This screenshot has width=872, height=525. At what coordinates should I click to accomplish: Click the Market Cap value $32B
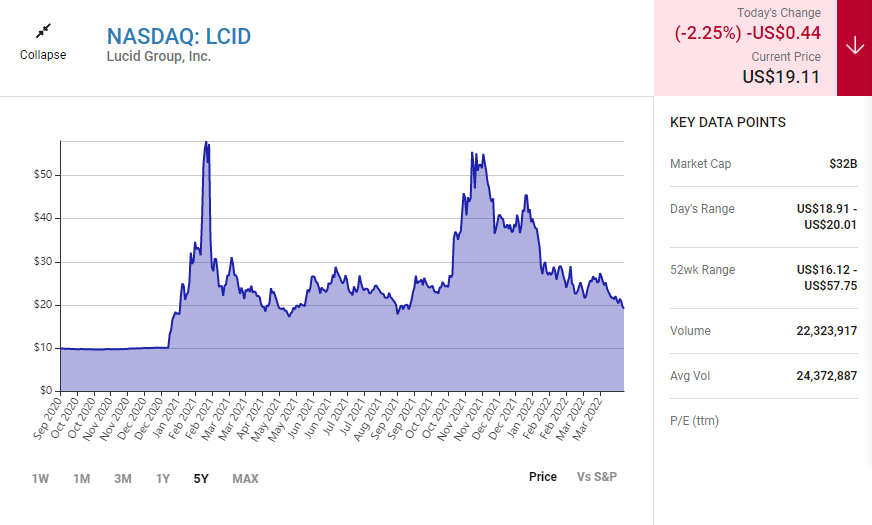click(843, 164)
